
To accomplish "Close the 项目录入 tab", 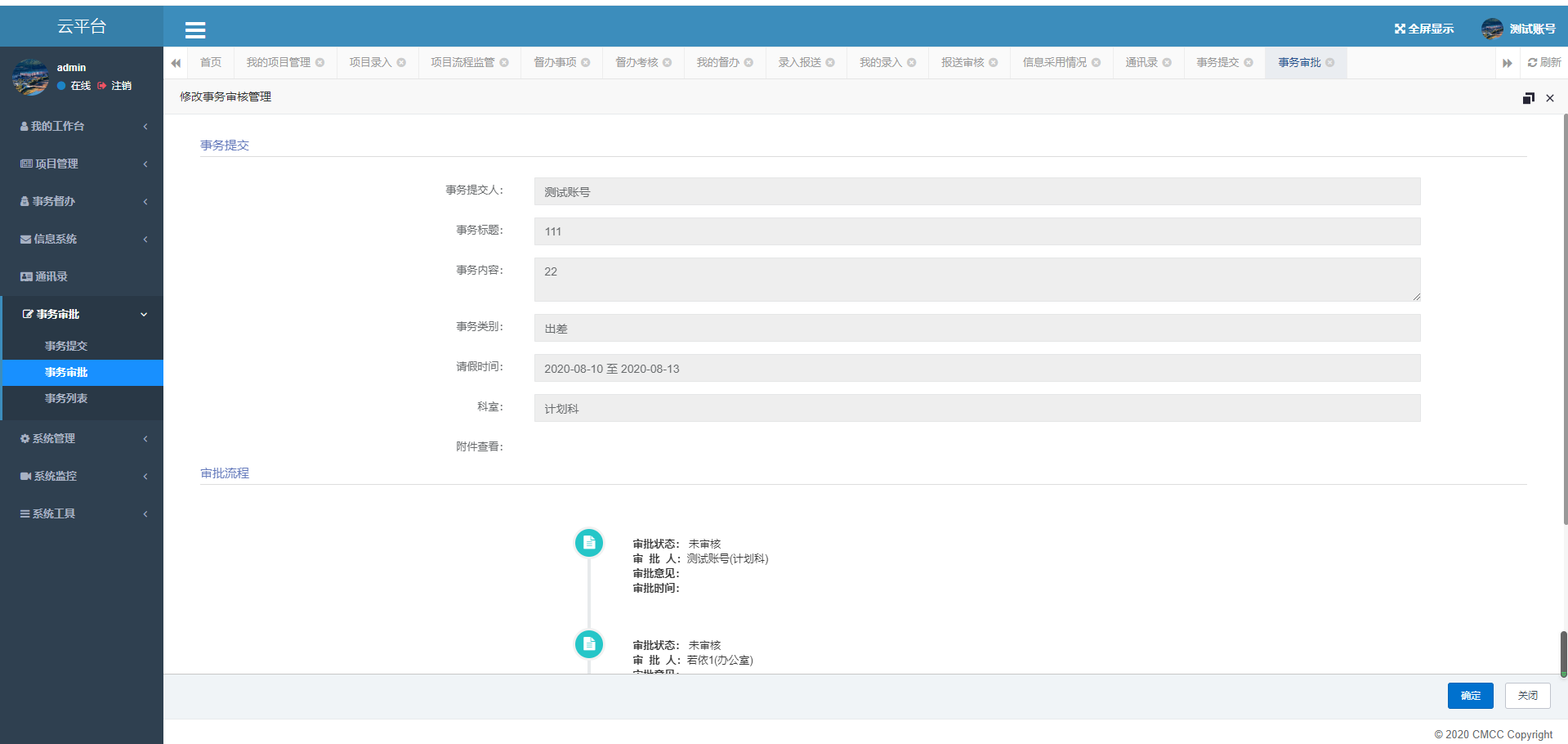I will click(x=401, y=63).
